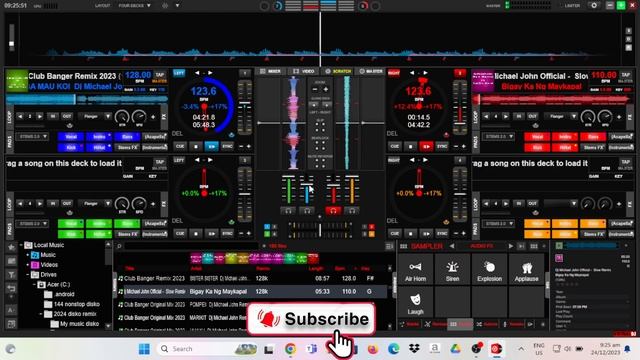This screenshot has height=360, width=640.
Task: Toggle headphone cue for blue channel
Action: 307,211
